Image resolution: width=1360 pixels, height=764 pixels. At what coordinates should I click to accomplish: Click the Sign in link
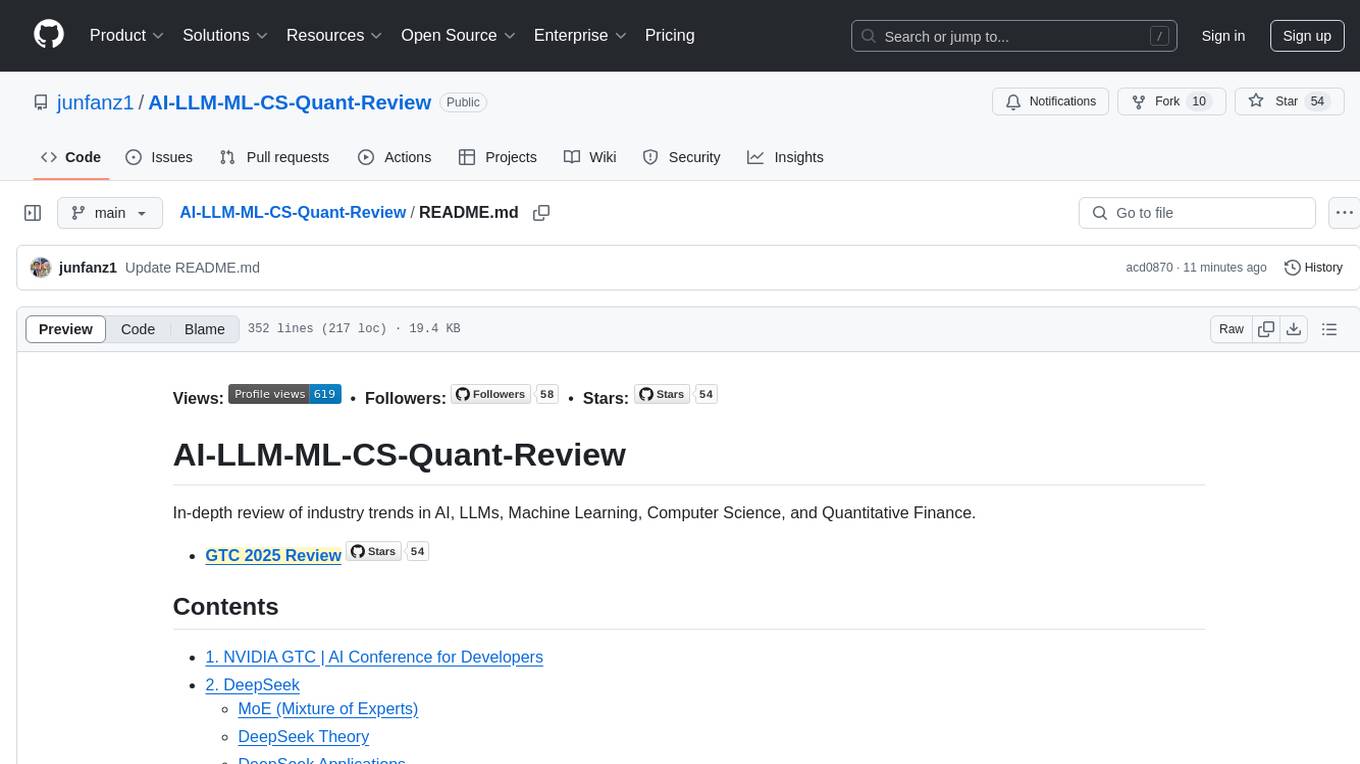pyautogui.click(x=1223, y=36)
